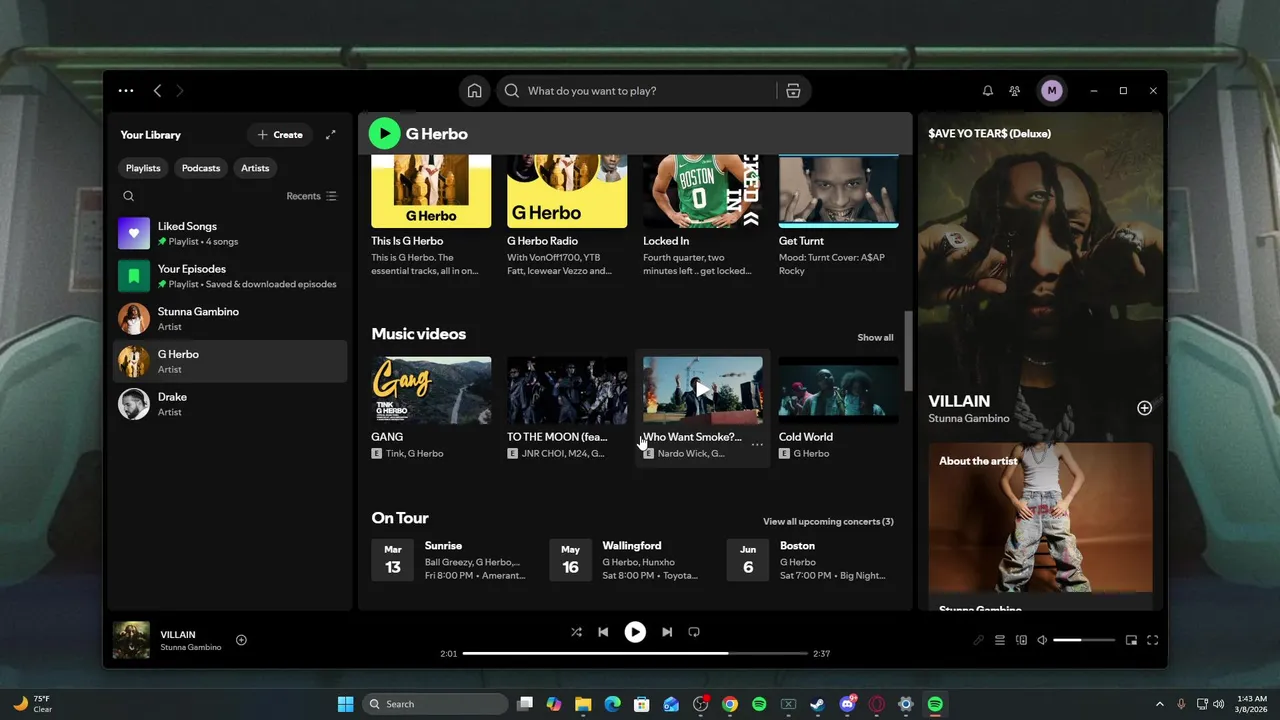Pause or play current track
This screenshot has width=1280, height=720.
[x=635, y=632]
